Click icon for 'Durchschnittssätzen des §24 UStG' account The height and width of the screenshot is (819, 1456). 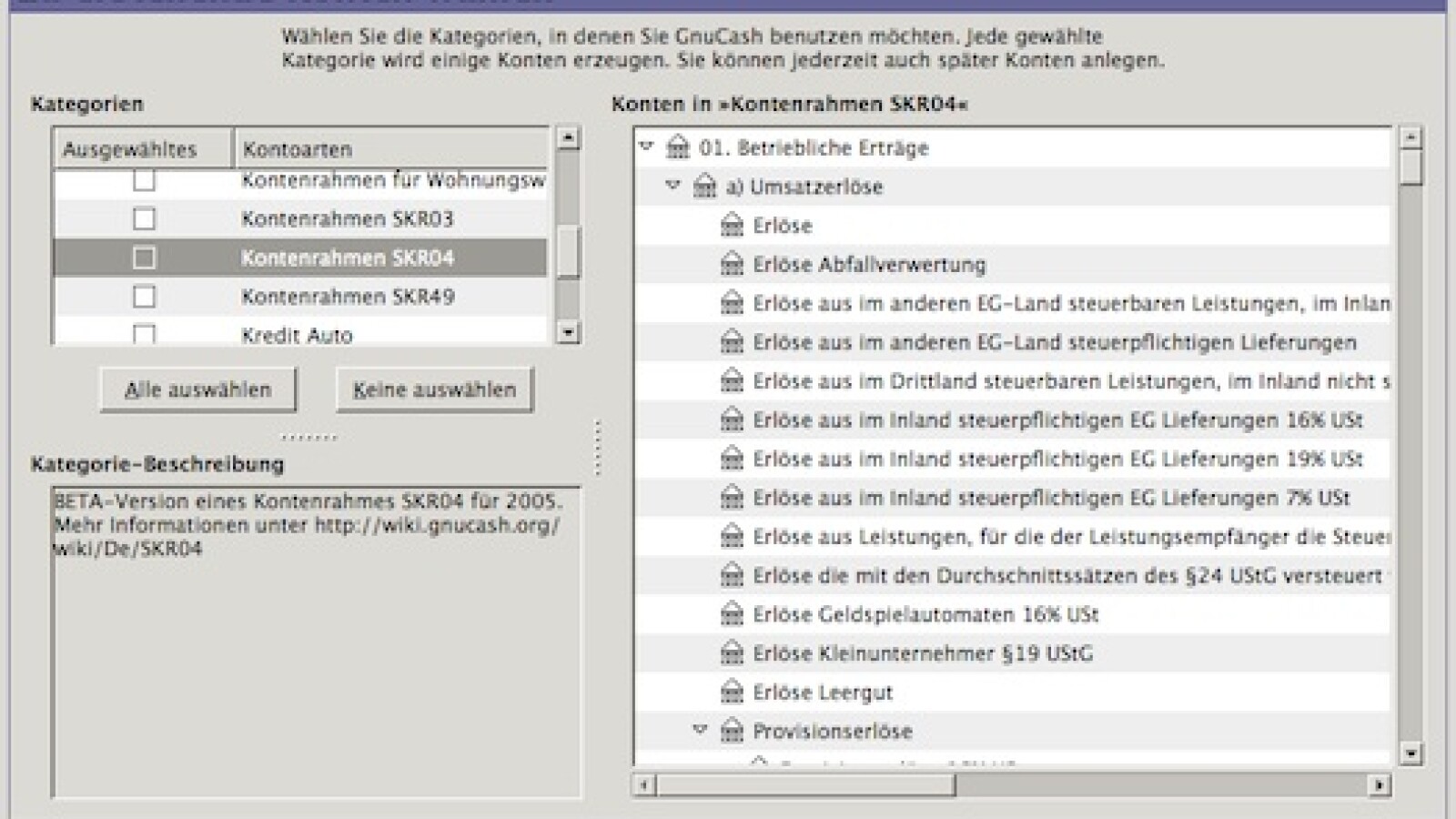click(x=732, y=575)
